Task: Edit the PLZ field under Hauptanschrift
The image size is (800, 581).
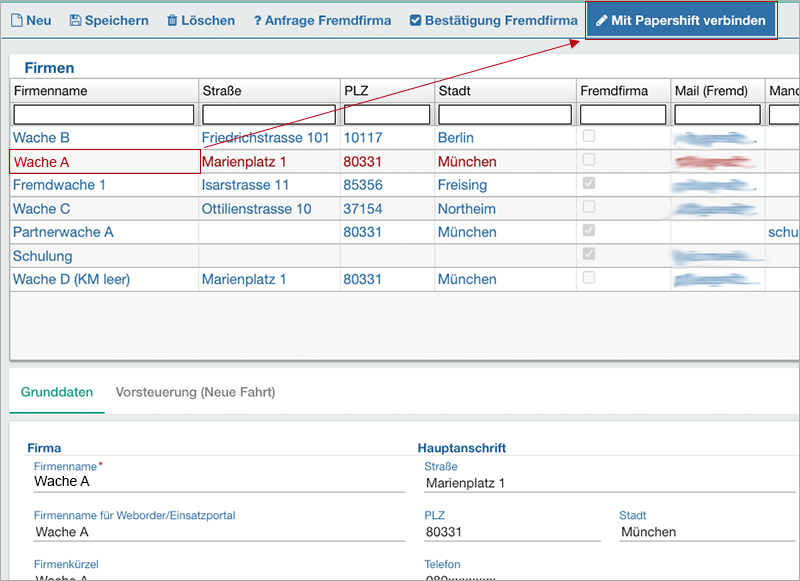Action: [512, 532]
